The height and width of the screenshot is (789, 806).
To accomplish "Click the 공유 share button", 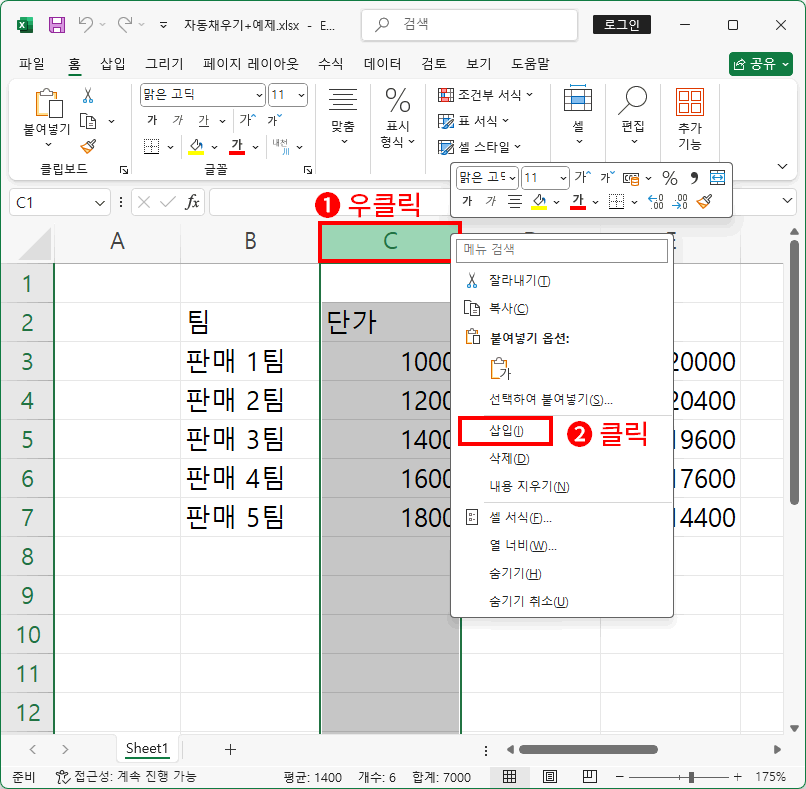I will coord(761,64).
